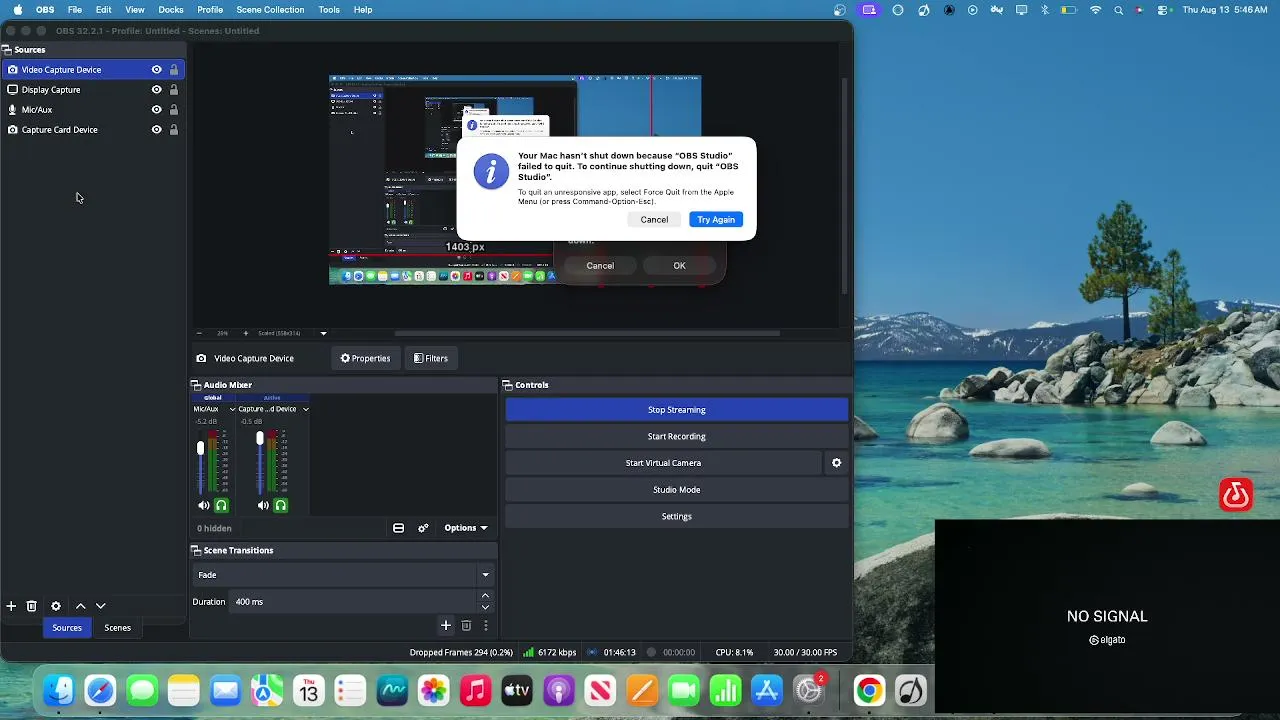Mute the Capture Card Device speaker icon
This screenshot has height=720, width=1280.
[x=263, y=505]
